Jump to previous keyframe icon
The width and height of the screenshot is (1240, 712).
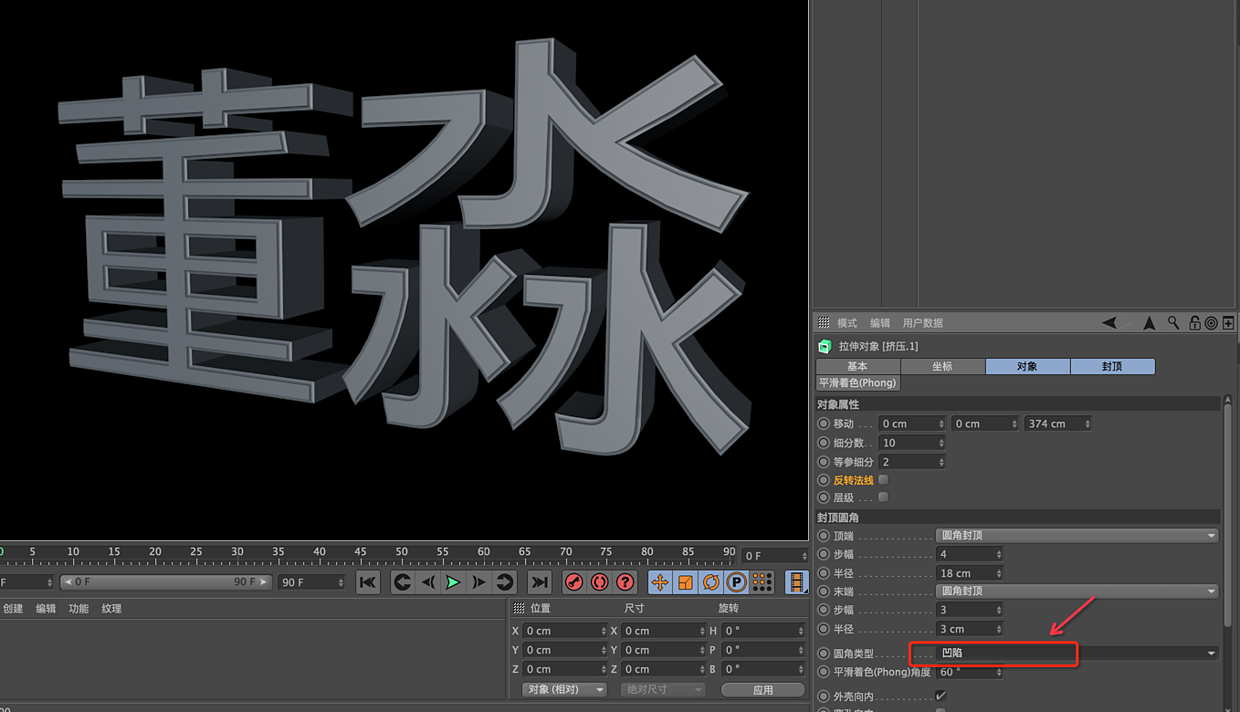402,582
